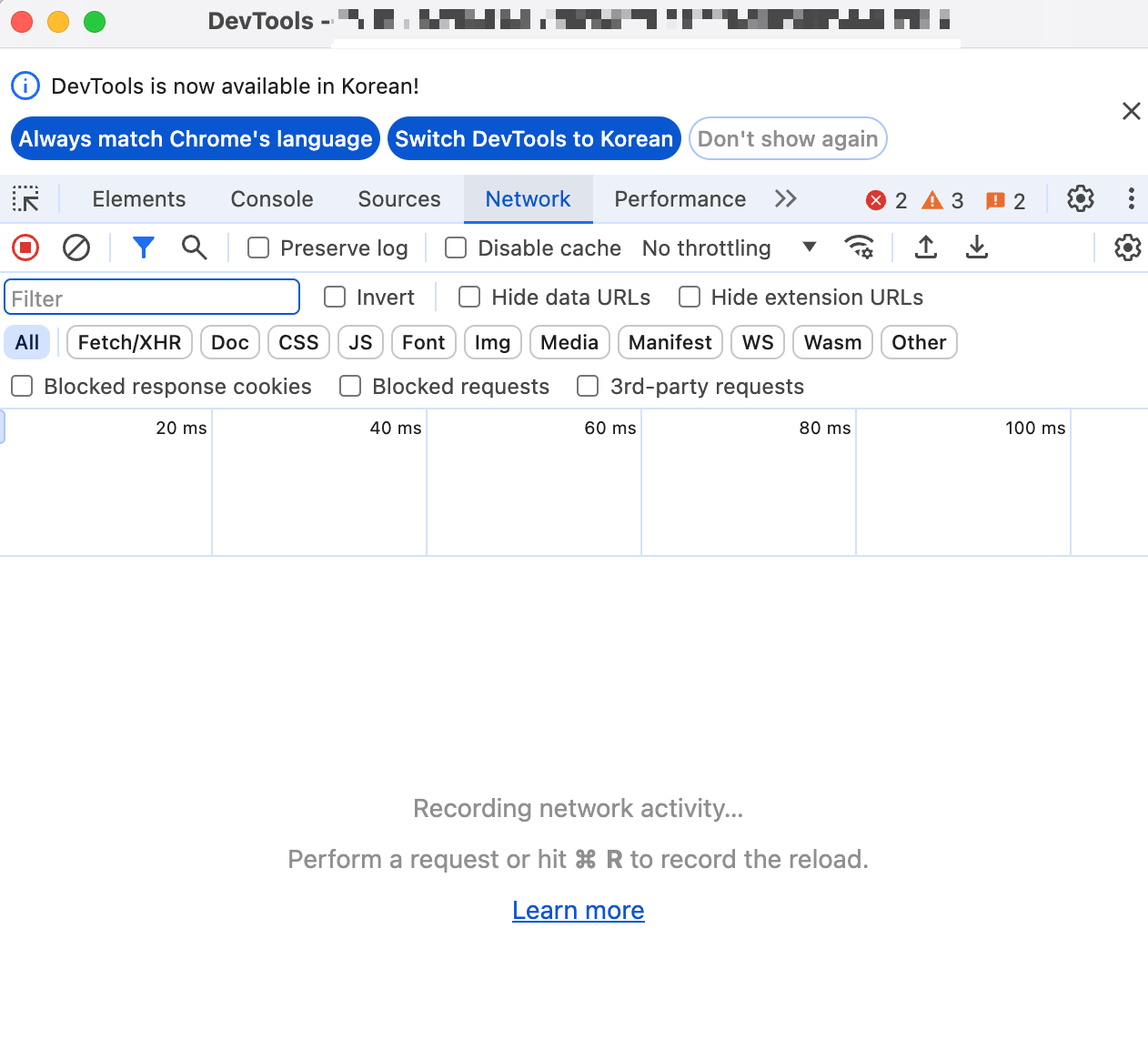Image resolution: width=1148 pixels, height=1050 pixels.
Task: Open Network panel settings gear
Action: click(x=1128, y=247)
